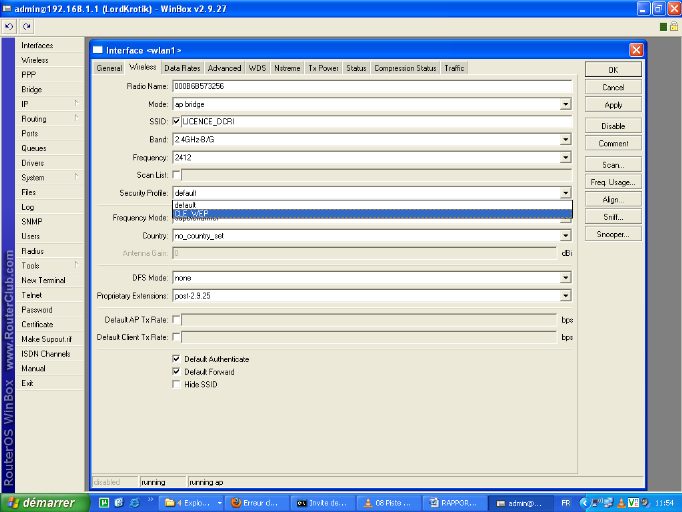The image size is (682, 512).
Task: Uncheck Default Authenticate
Action: [x=176, y=359]
